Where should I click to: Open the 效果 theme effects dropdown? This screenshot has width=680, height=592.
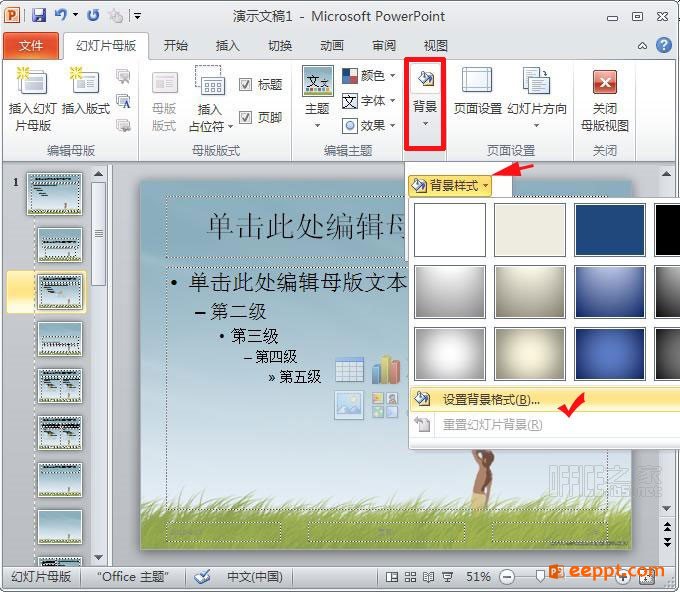(369, 126)
